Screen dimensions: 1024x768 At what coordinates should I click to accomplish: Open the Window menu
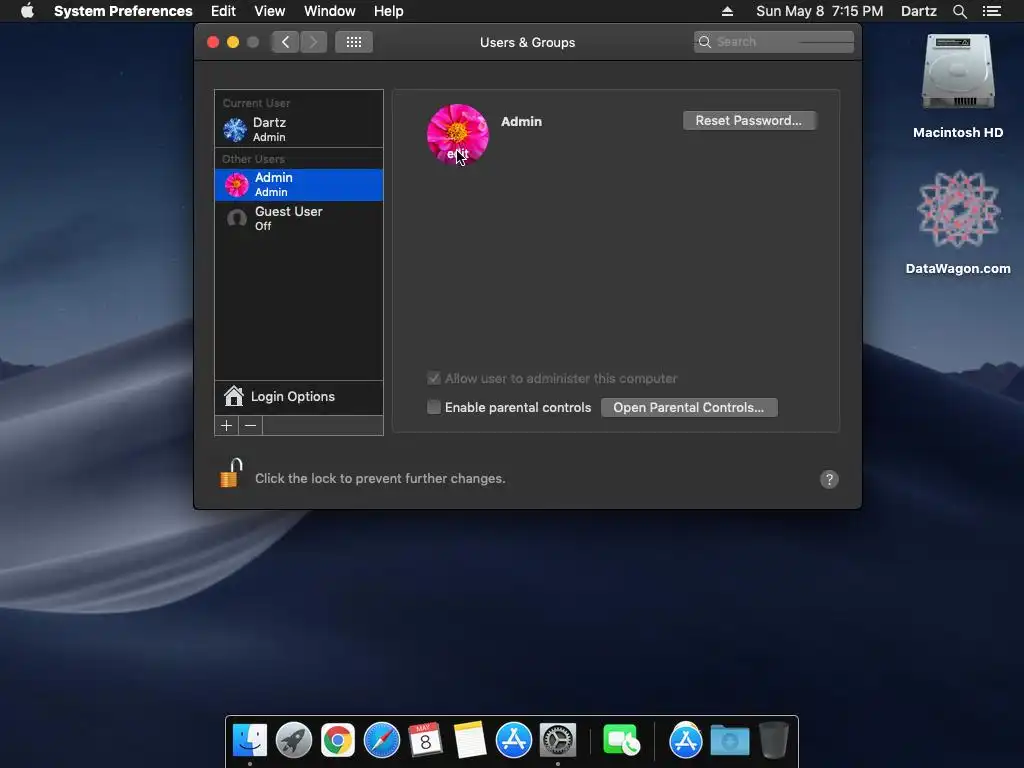point(330,11)
